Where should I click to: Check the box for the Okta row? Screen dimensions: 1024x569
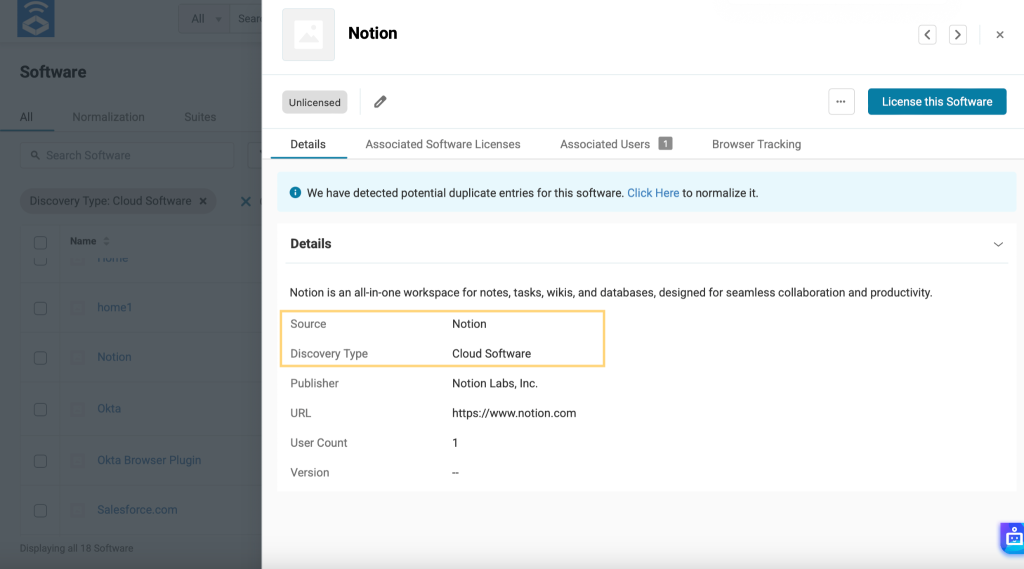click(x=40, y=410)
